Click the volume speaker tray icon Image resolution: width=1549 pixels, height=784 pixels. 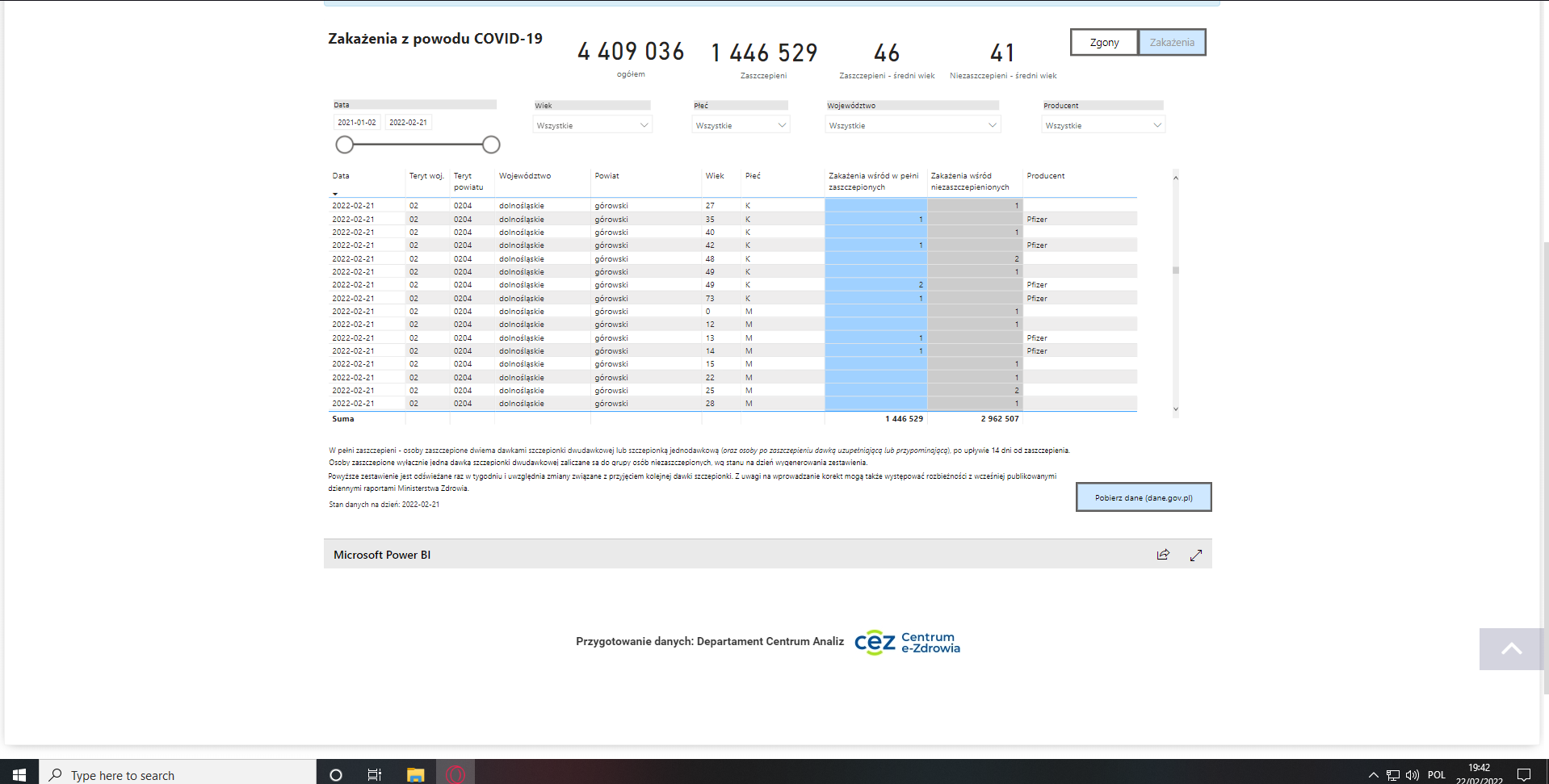1413,774
